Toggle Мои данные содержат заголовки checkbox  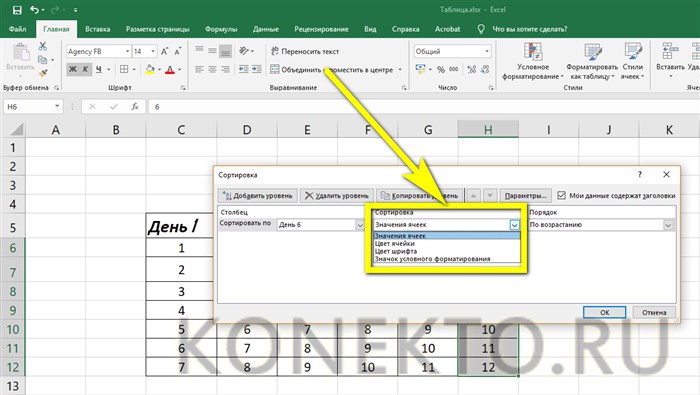click(x=562, y=195)
